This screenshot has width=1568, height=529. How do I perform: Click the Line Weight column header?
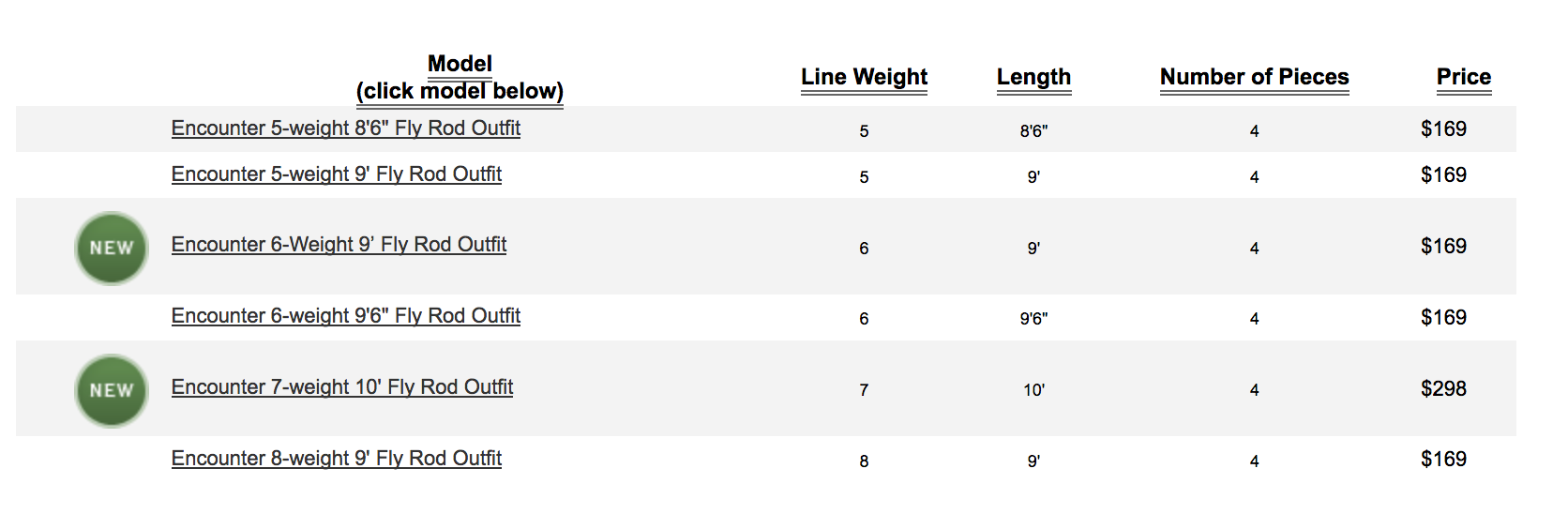point(864,77)
